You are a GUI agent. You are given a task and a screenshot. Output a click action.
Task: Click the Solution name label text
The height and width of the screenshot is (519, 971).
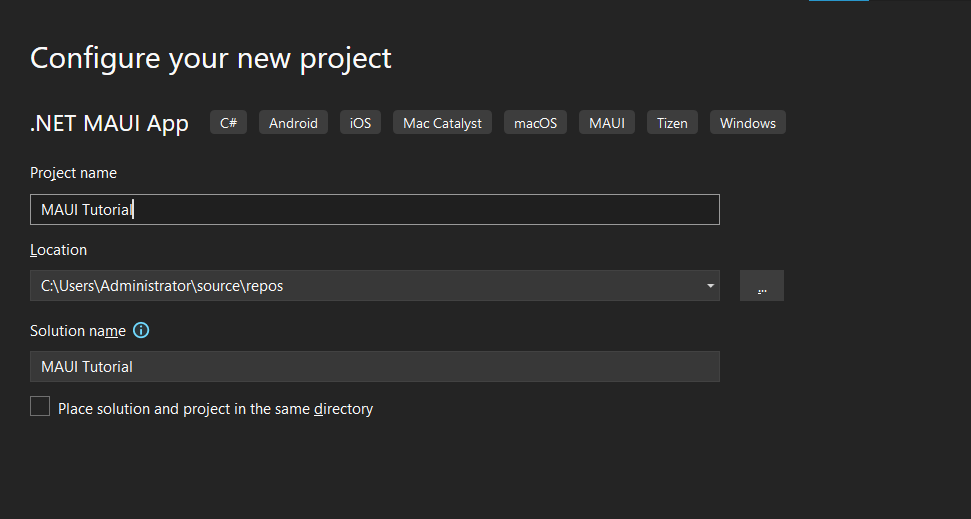(x=78, y=331)
